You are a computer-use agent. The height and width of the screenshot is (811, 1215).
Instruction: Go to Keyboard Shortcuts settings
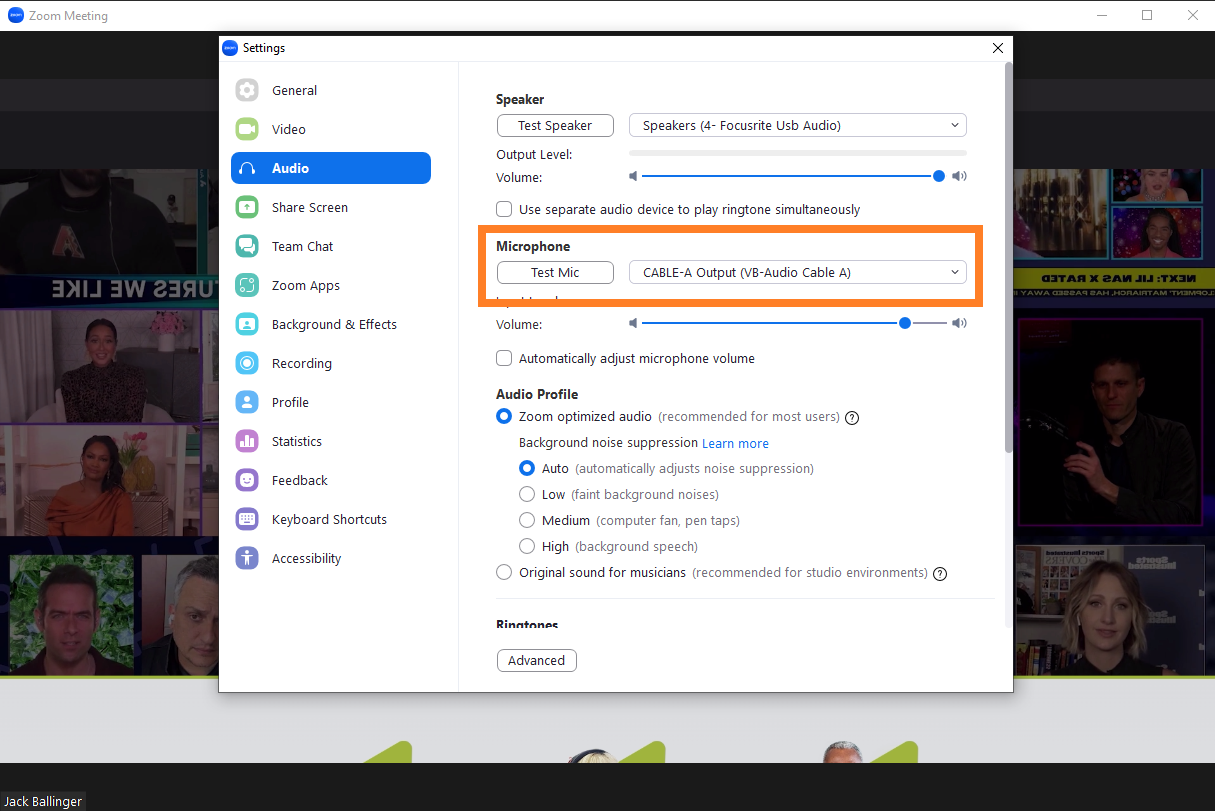pos(331,519)
